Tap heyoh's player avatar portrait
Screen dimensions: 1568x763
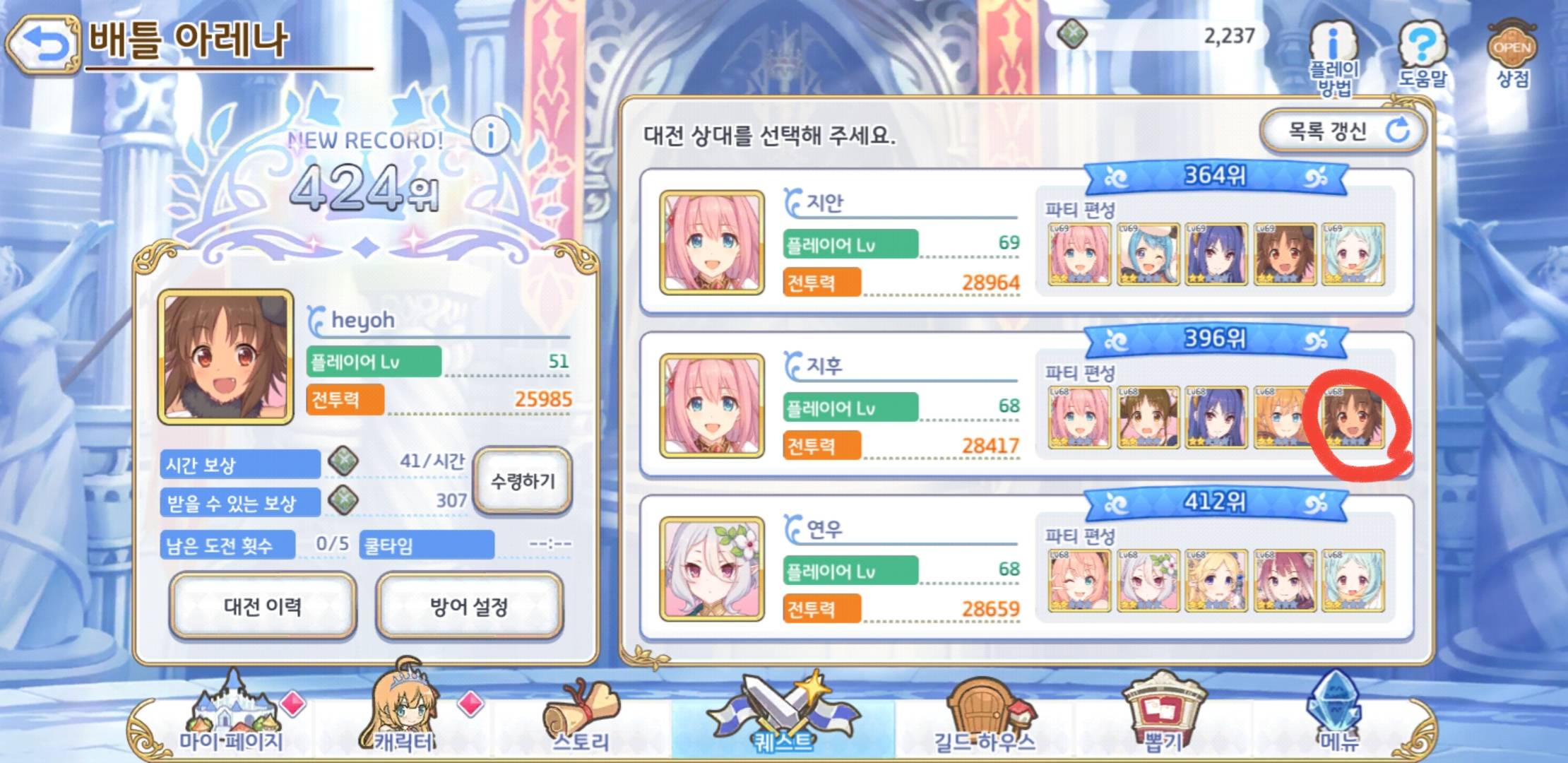[225, 357]
